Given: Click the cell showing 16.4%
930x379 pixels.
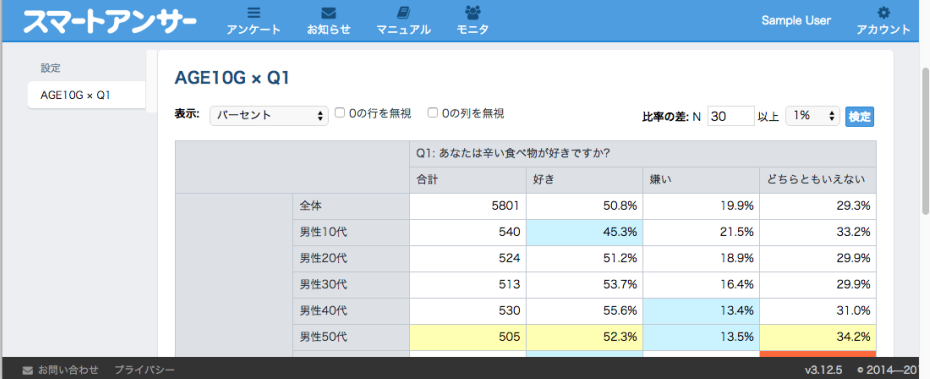Looking at the screenshot, I should point(702,284).
